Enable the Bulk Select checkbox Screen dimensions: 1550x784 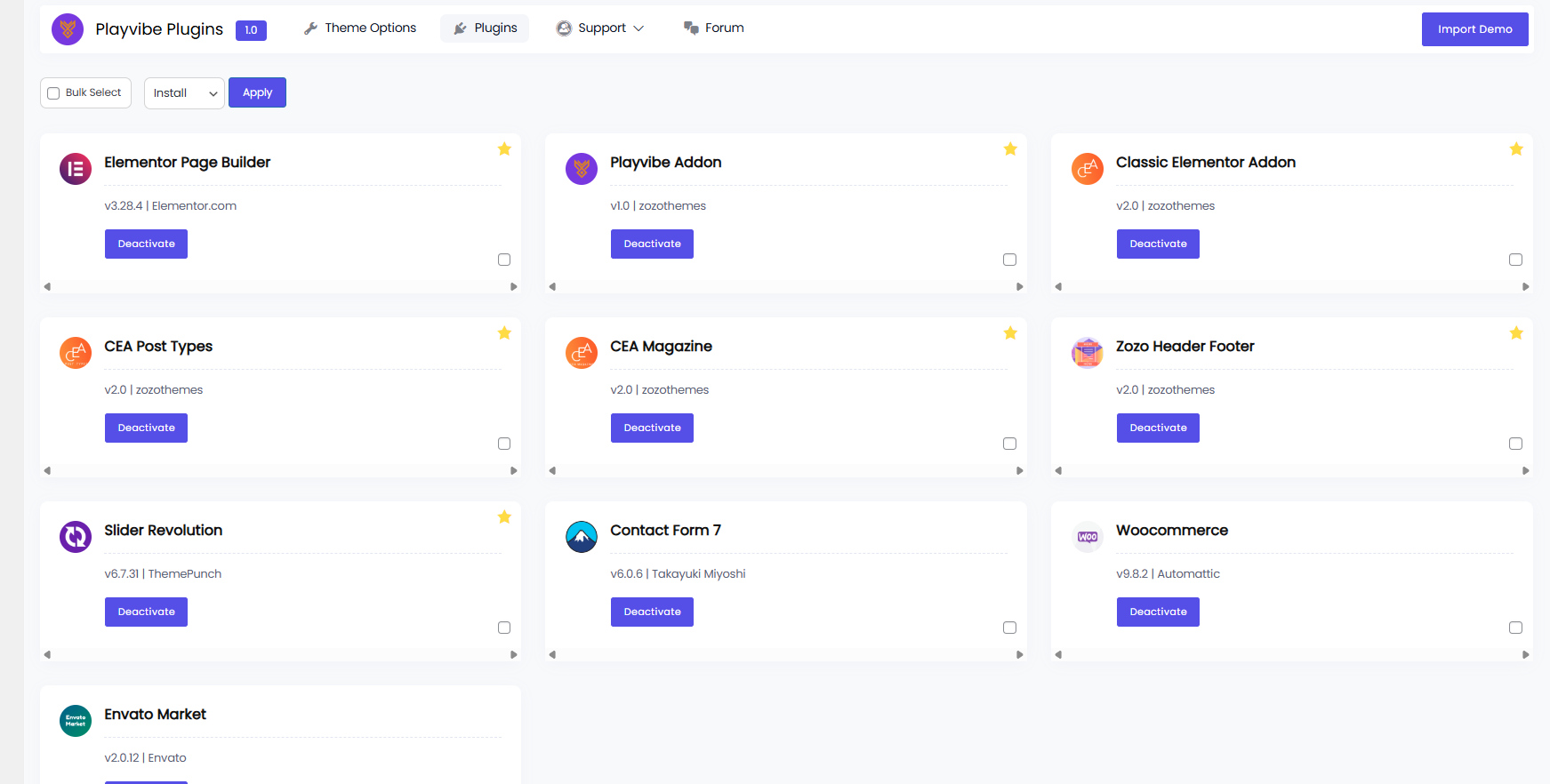[x=54, y=93]
